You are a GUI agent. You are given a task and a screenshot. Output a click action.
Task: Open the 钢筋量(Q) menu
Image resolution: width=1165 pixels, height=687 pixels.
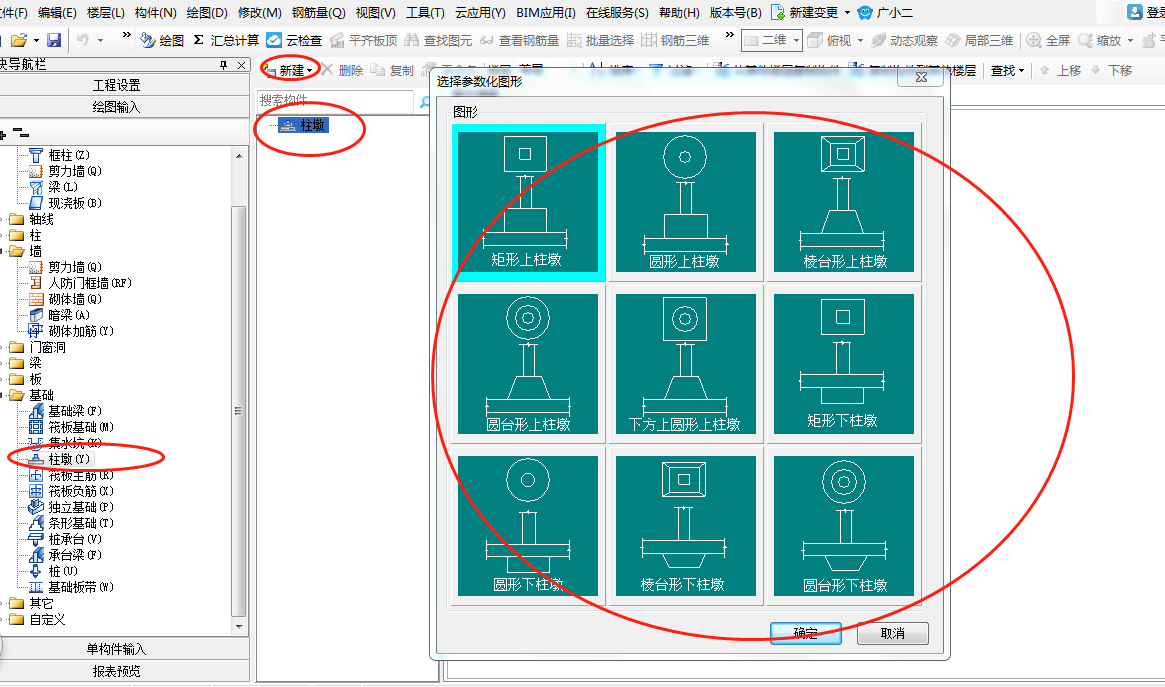(x=319, y=13)
